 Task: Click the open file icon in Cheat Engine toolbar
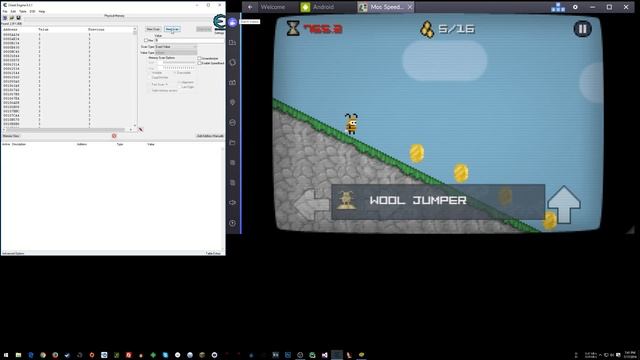click(x=11, y=18)
